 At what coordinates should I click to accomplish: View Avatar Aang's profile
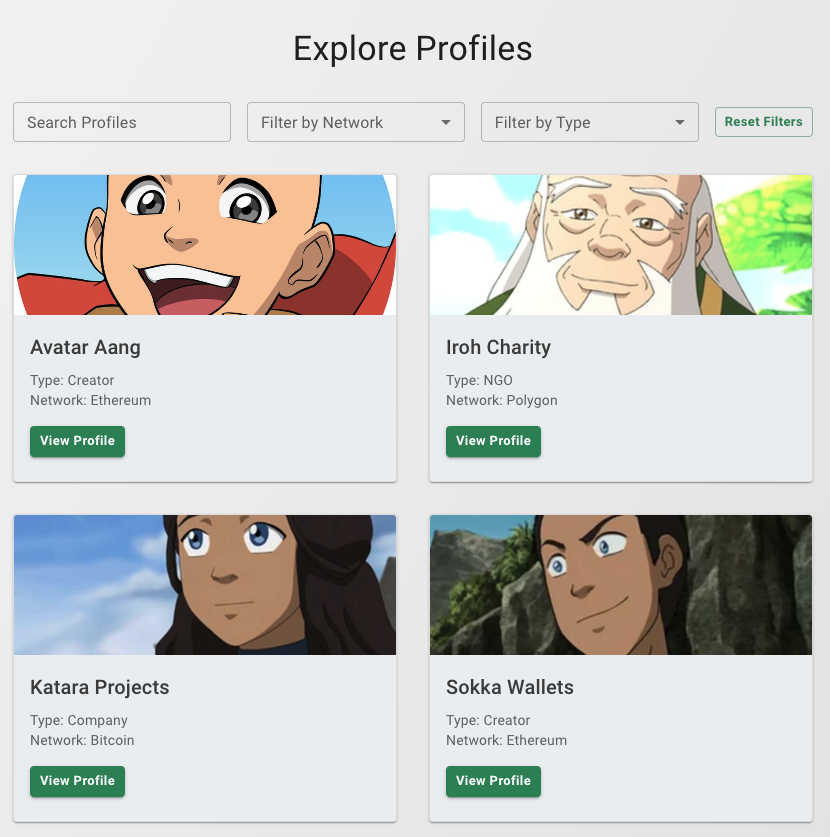[77, 441]
